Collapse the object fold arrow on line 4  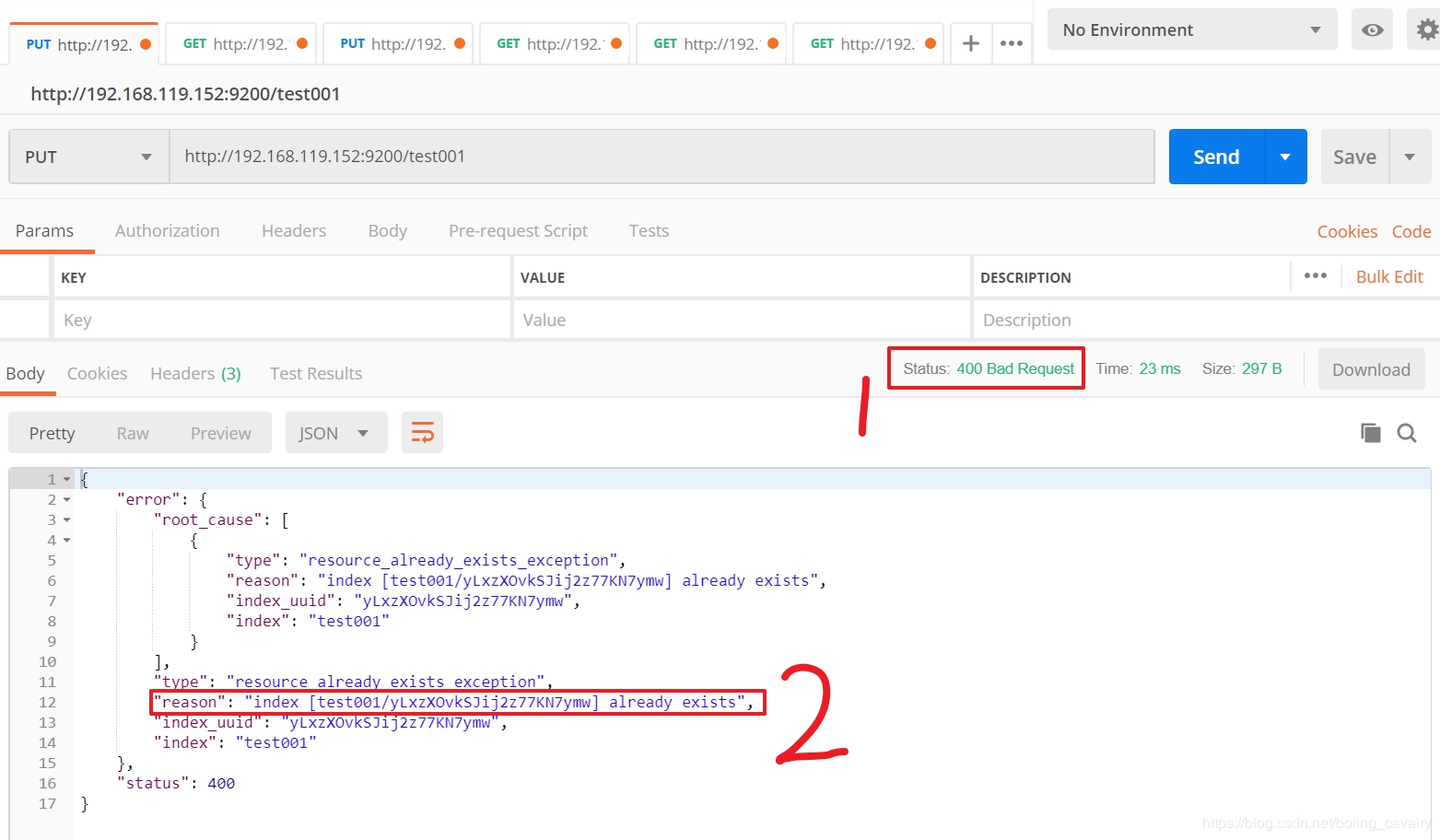(x=66, y=540)
